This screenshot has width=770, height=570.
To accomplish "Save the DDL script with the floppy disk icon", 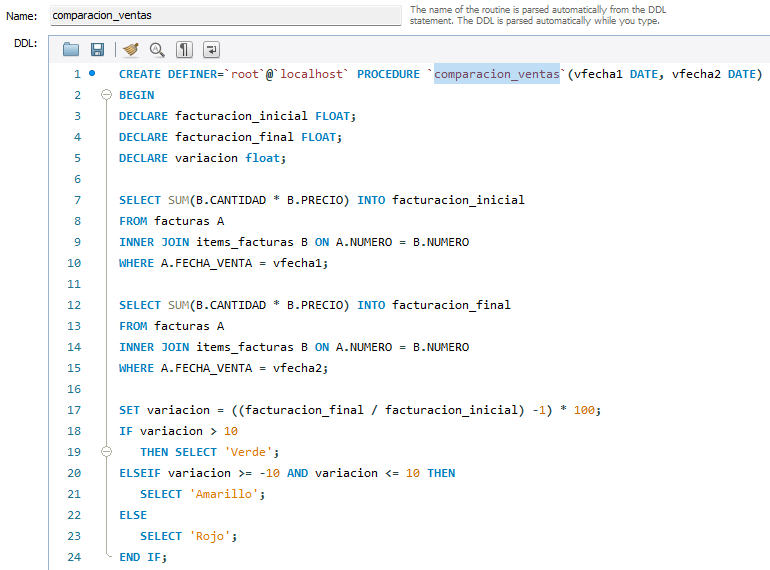I will point(97,49).
